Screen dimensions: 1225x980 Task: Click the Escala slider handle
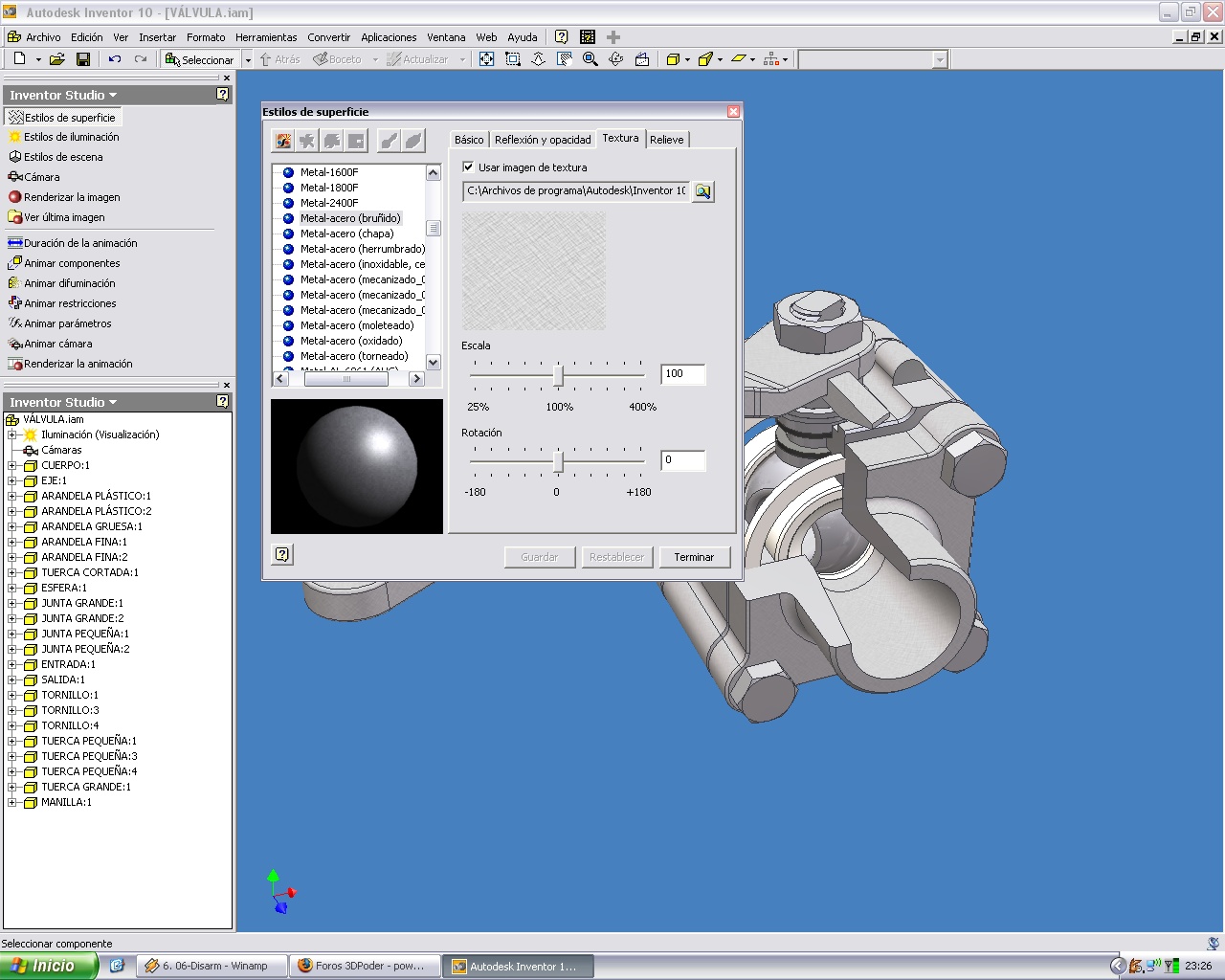coord(558,376)
